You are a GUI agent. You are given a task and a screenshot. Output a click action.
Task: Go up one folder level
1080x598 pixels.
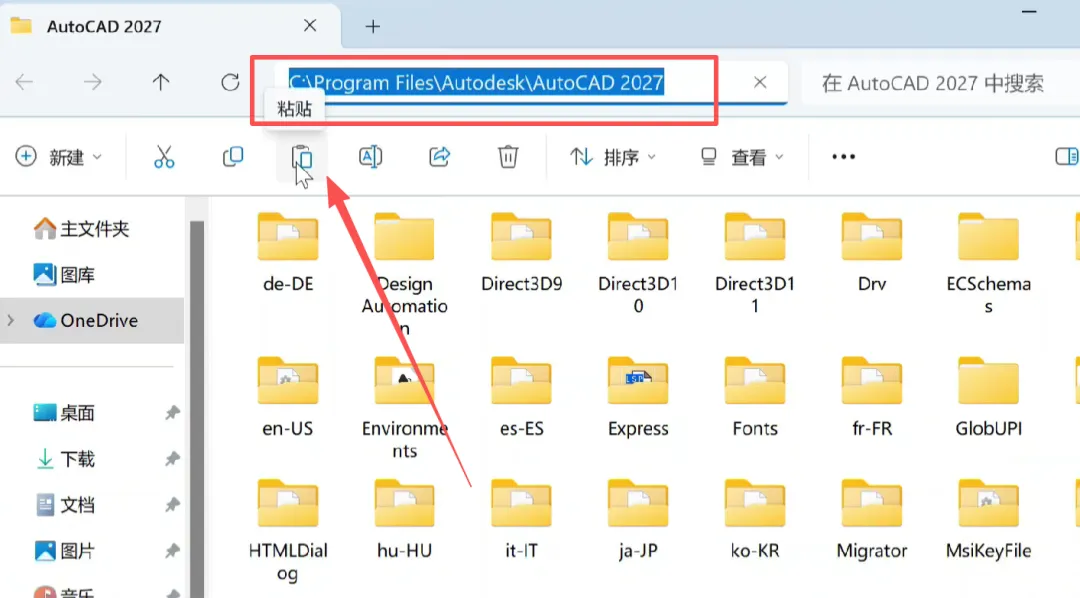161,83
